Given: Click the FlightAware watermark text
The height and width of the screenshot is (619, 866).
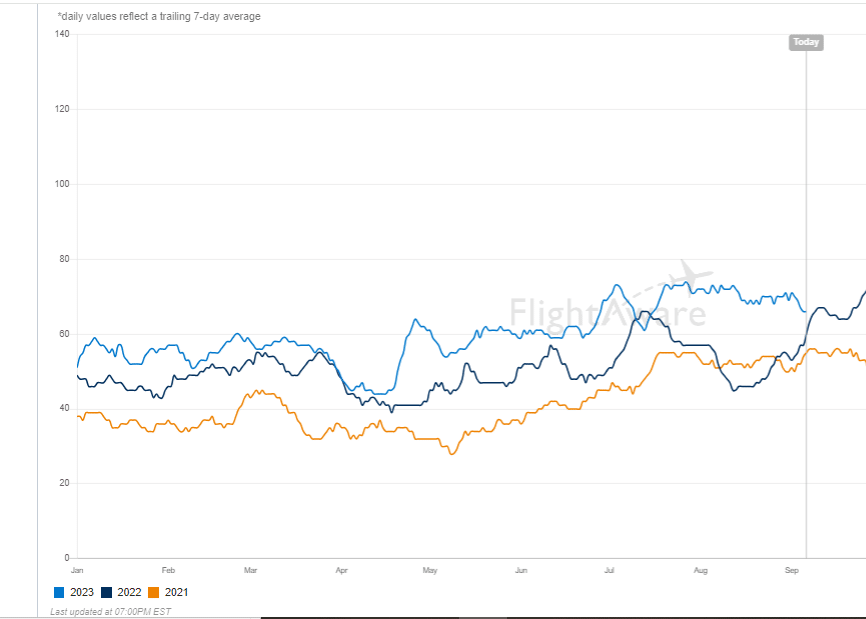Looking at the screenshot, I should tap(608, 313).
